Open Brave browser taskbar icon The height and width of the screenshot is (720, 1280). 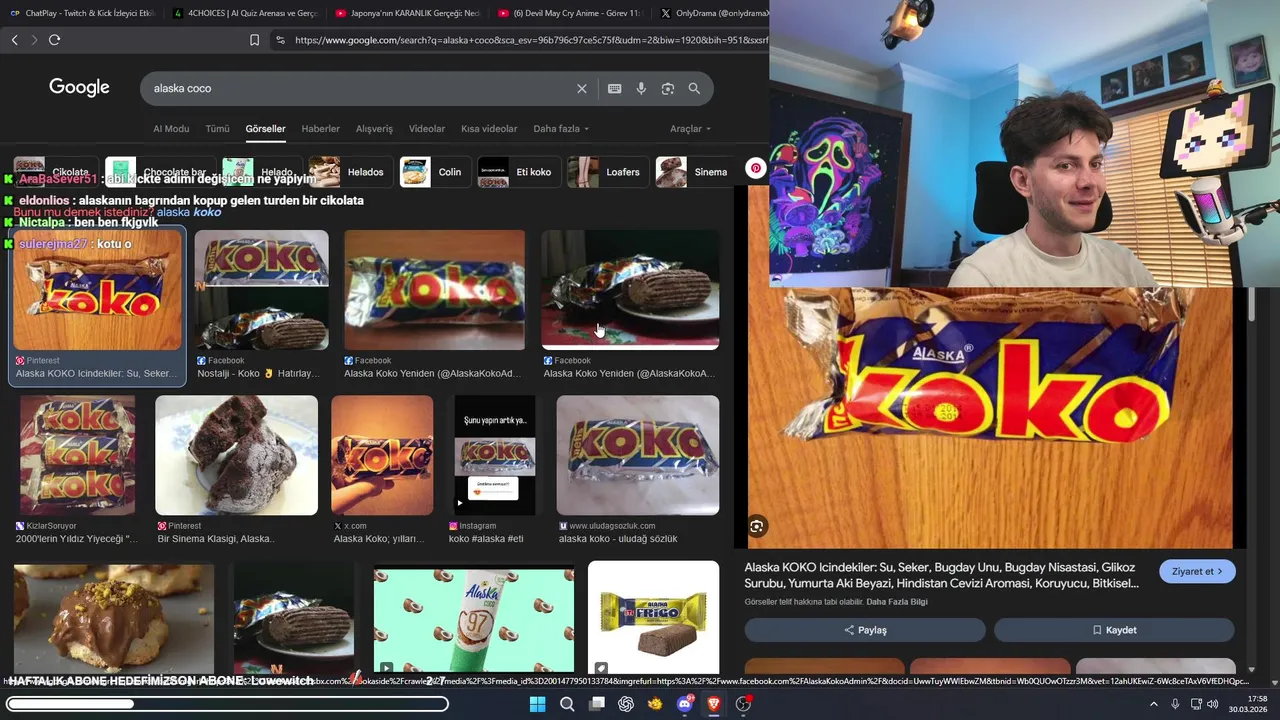tap(714, 704)
